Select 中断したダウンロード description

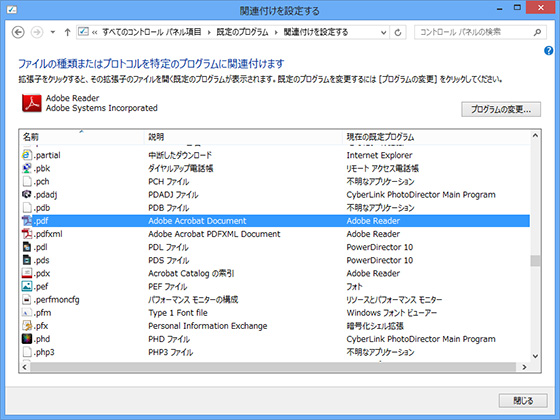(180, 155)
